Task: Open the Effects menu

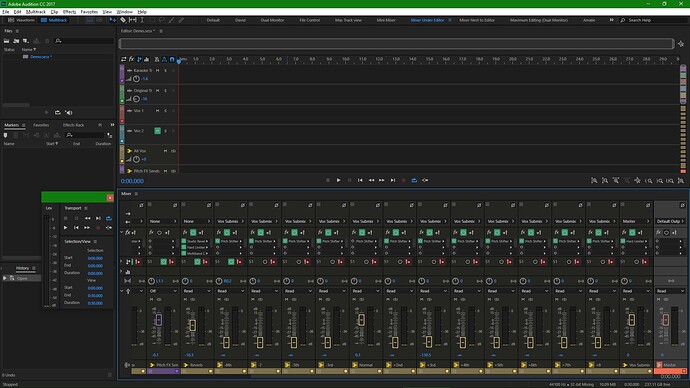Action: click(x=69, y=12)
